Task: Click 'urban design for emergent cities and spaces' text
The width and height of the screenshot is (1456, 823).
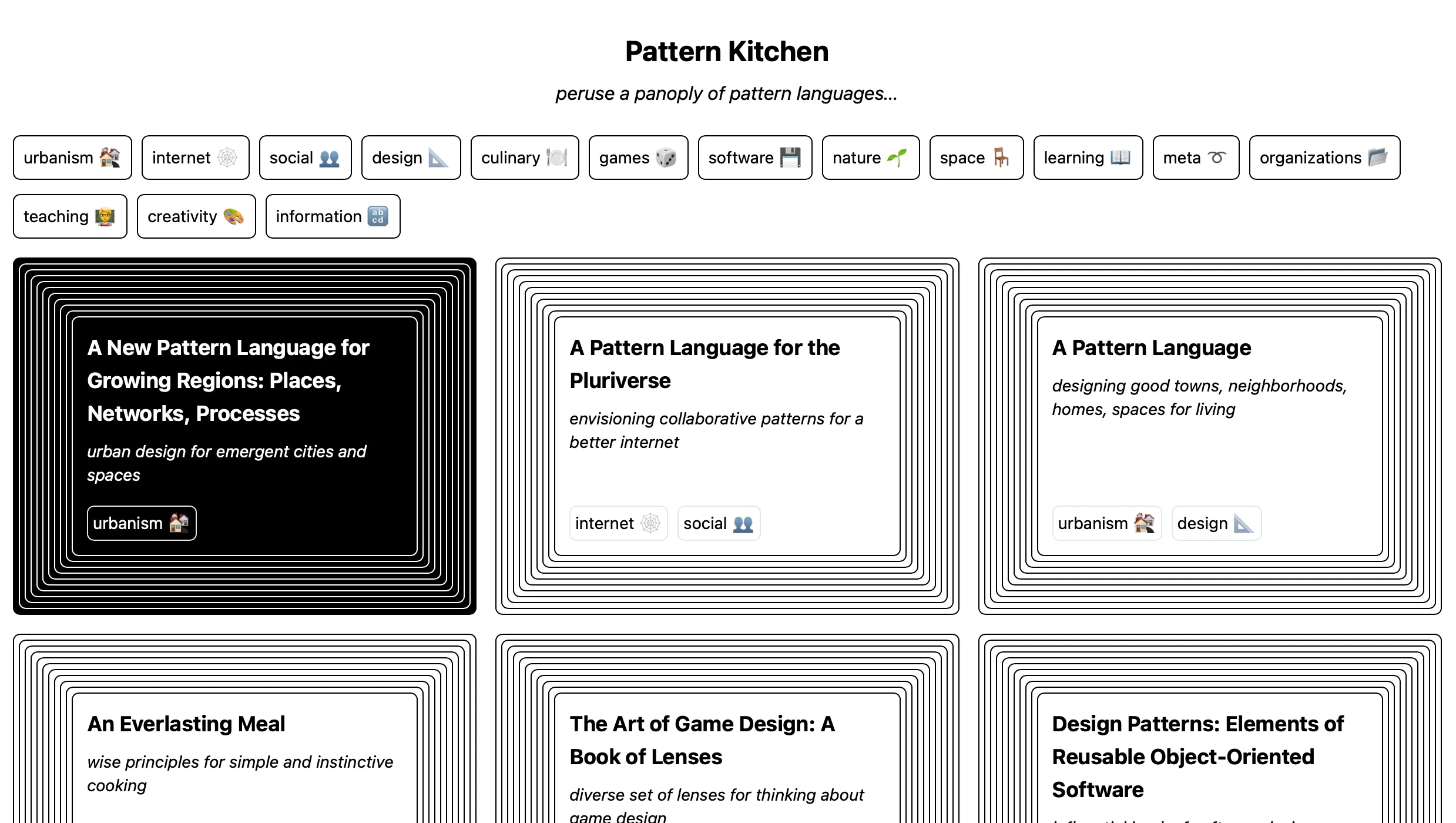Action: [x=226, y=463]
